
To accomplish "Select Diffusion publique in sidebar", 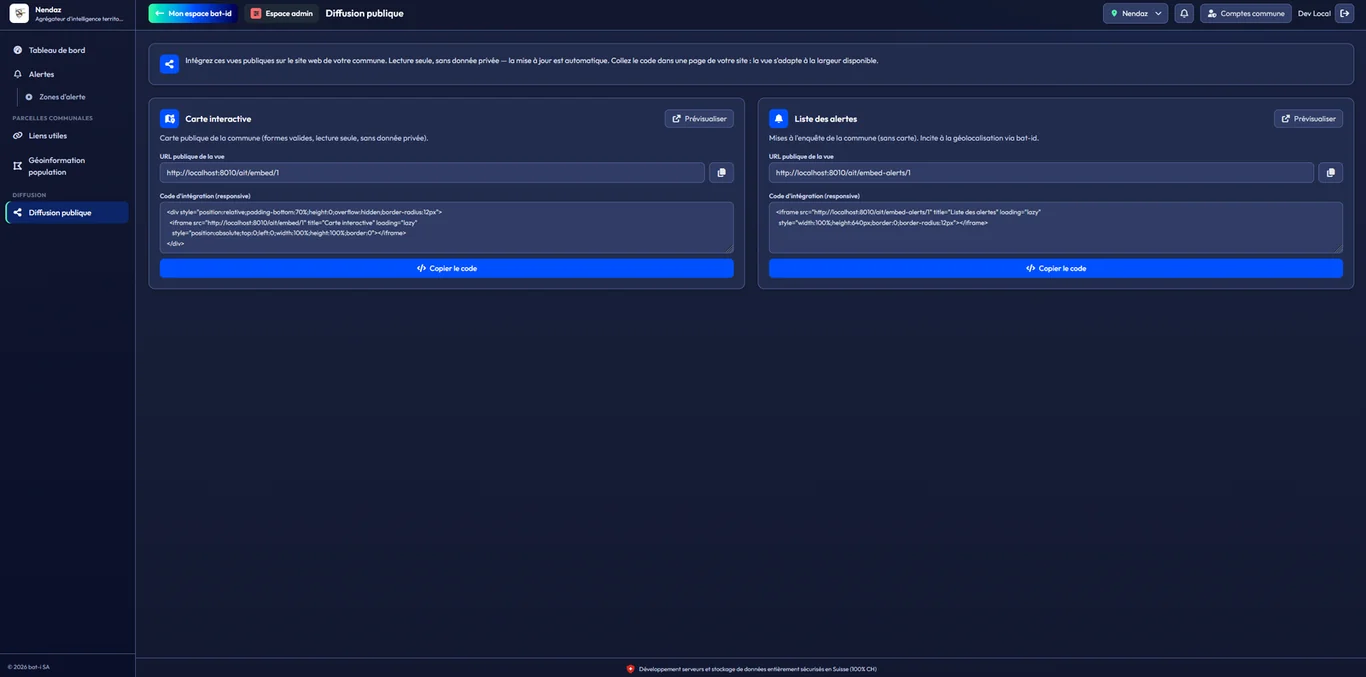I will coord(67,212).
